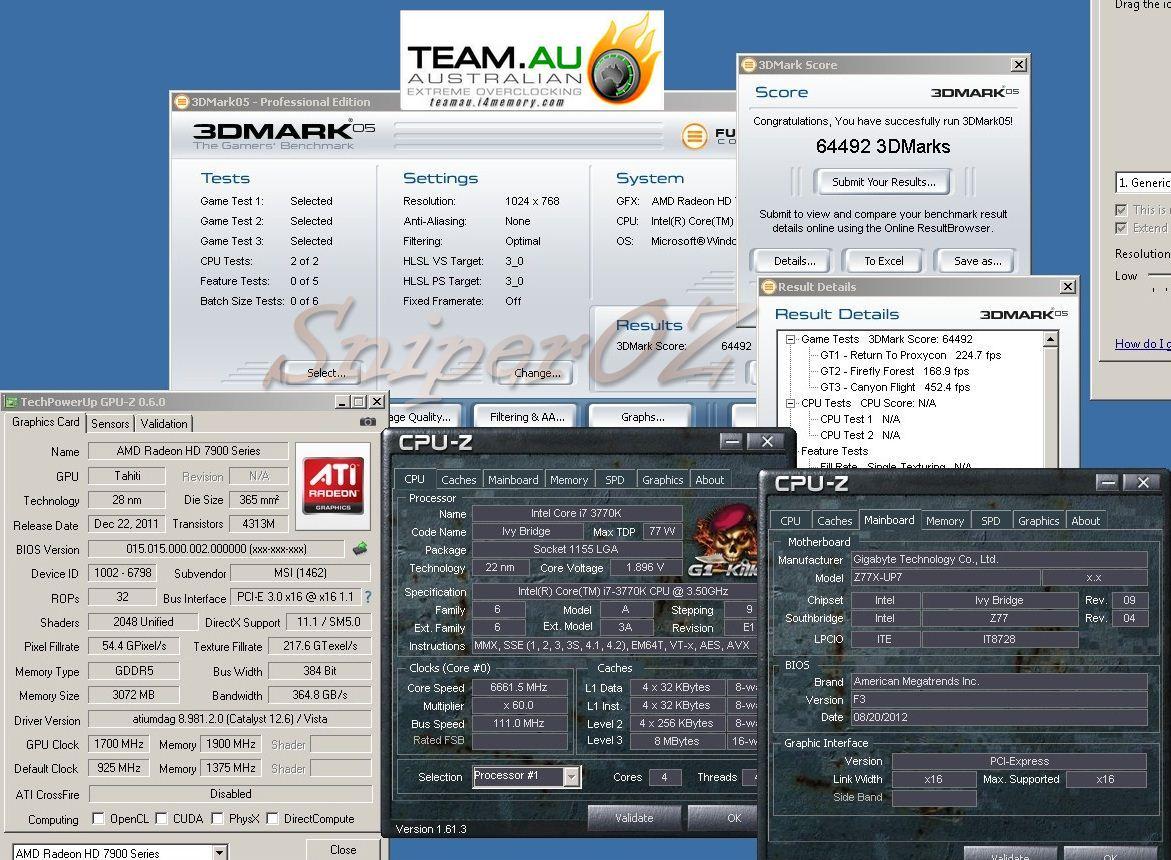Click the Change button under Settings
This screenshot has height=860, width=1171.
pyautogui.click(x=537, y=373)
